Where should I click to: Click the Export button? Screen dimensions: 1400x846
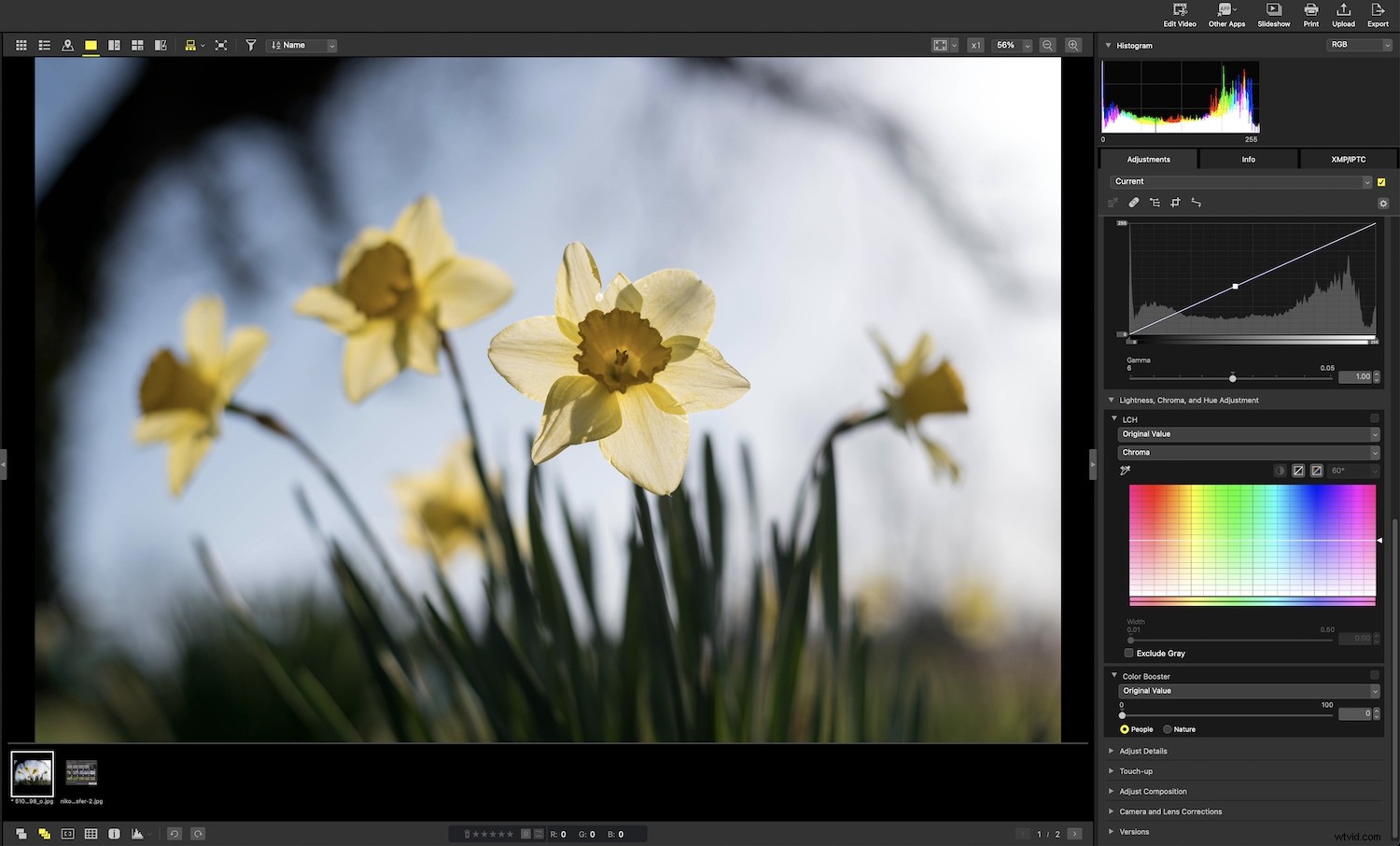1378,14
